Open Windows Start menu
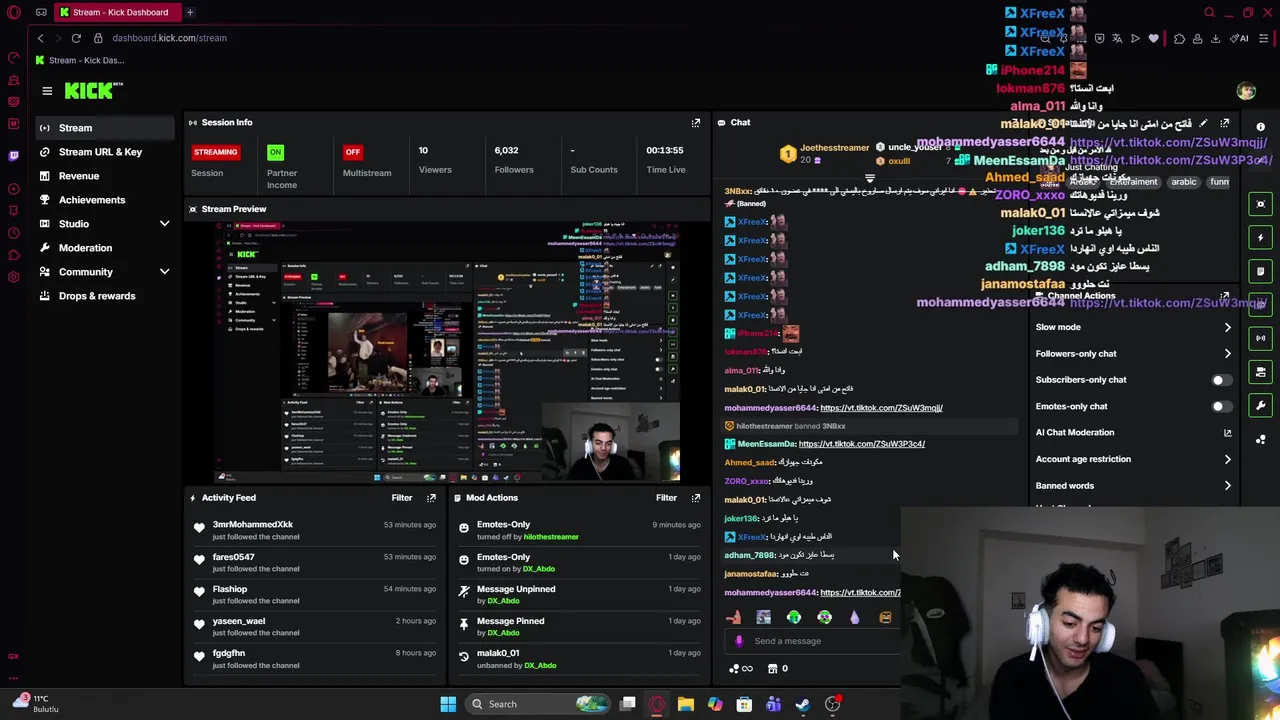 448,704
